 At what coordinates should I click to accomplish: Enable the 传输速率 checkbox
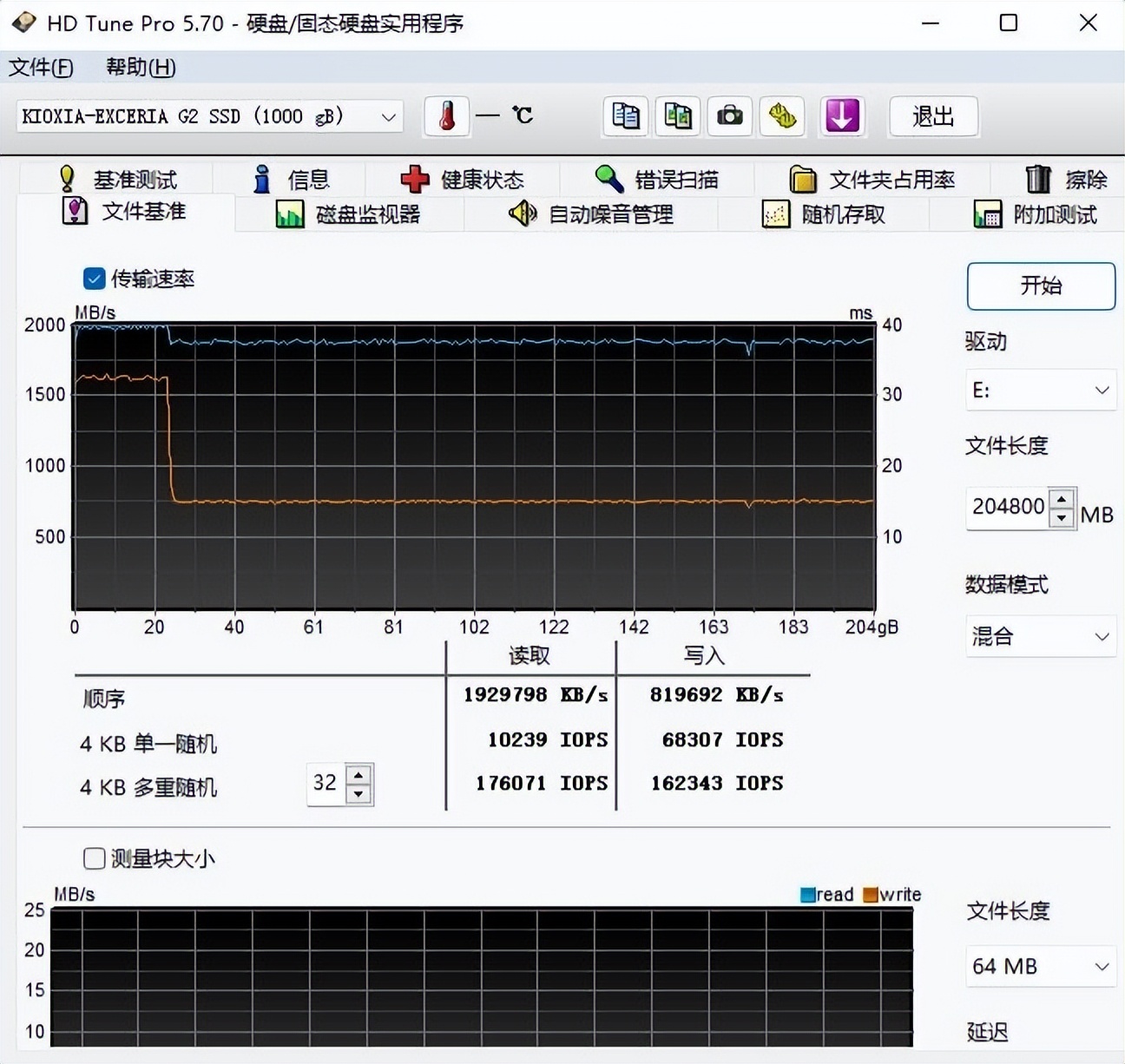pyautogui.click(x=94, y=279)
